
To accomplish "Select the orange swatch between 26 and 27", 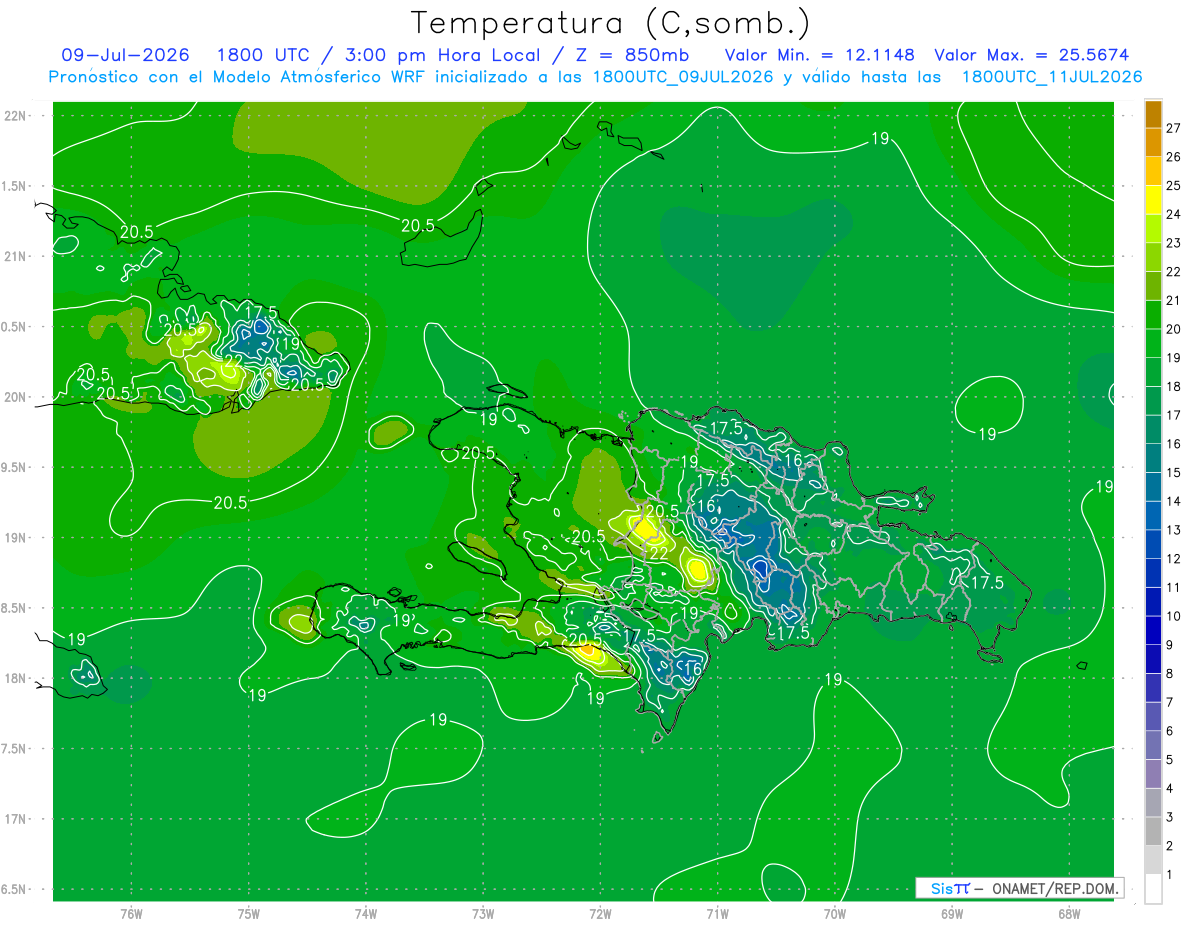I will pyautogui.click(x=1153, y=143).
